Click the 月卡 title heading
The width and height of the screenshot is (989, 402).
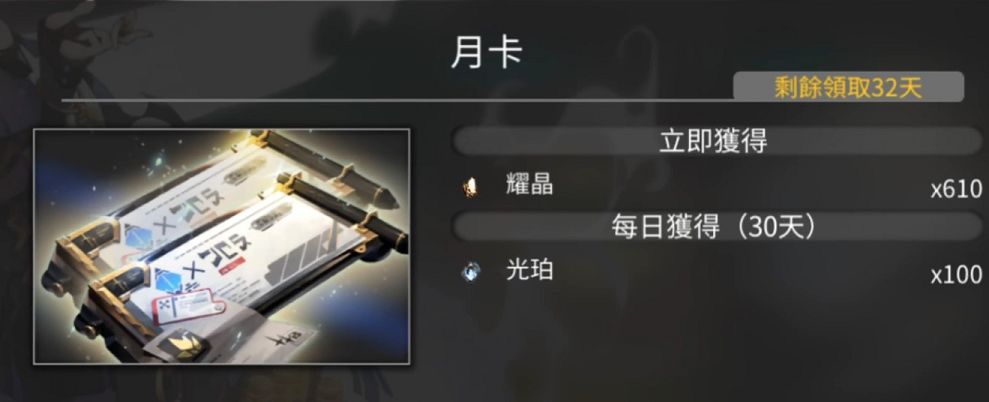486,52
